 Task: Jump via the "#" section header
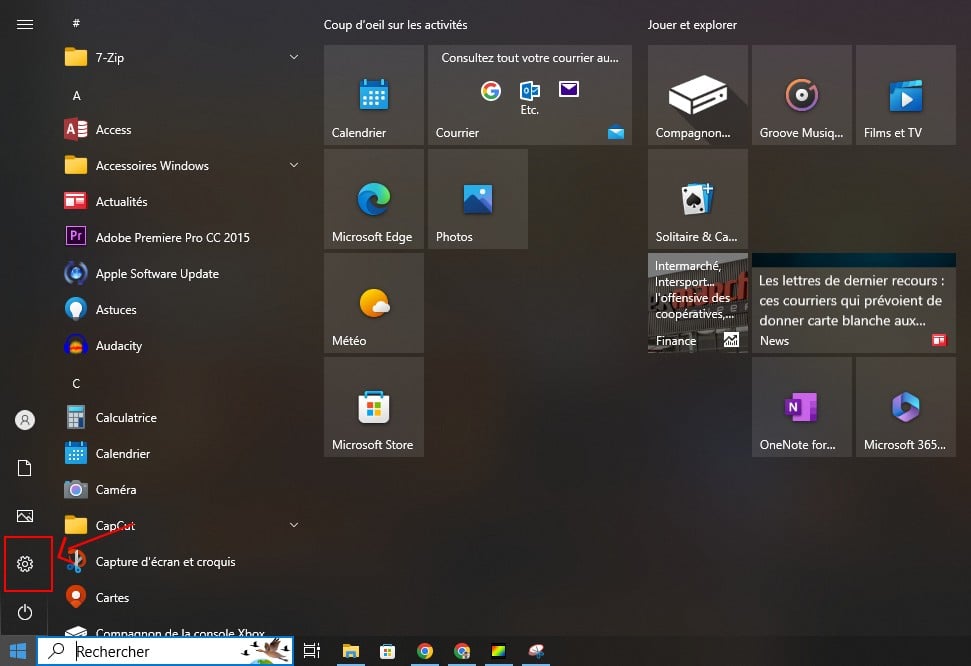(x=76, y=24)
